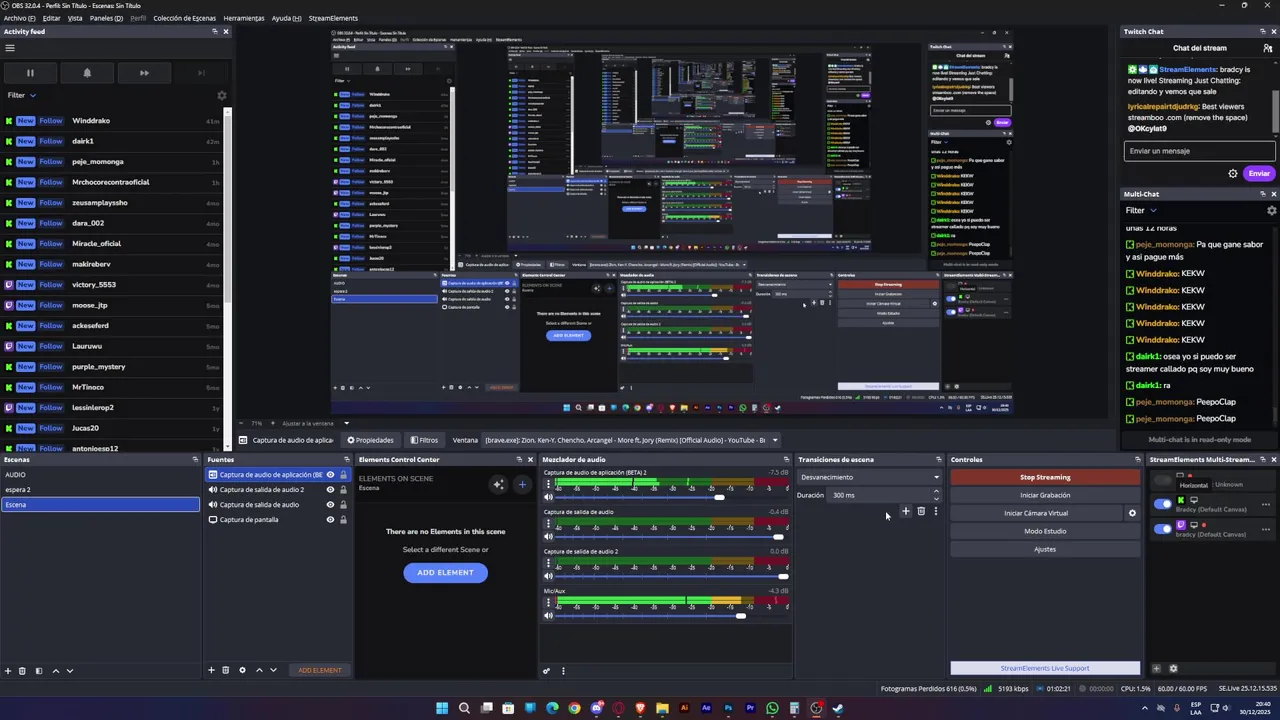Open the Activity feed hamburger menu

tap(10, 47)
